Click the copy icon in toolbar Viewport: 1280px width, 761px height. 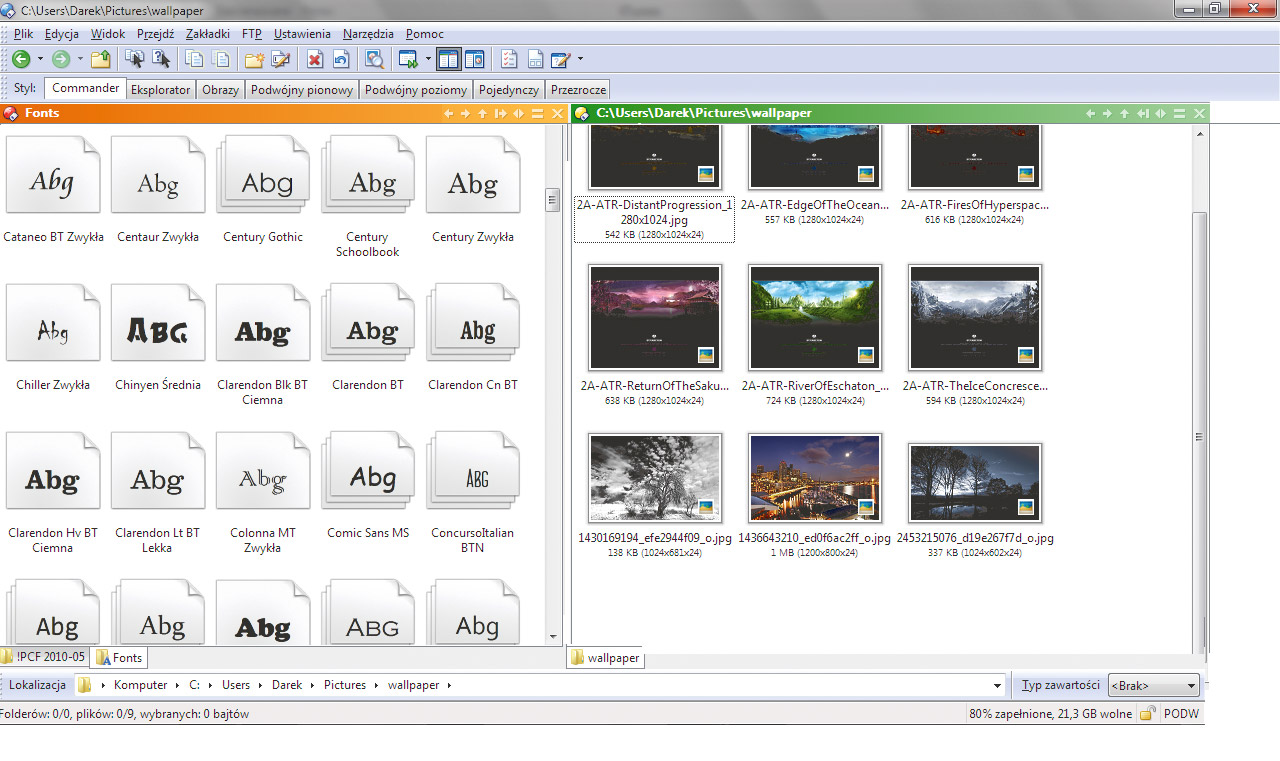point(194,59)
